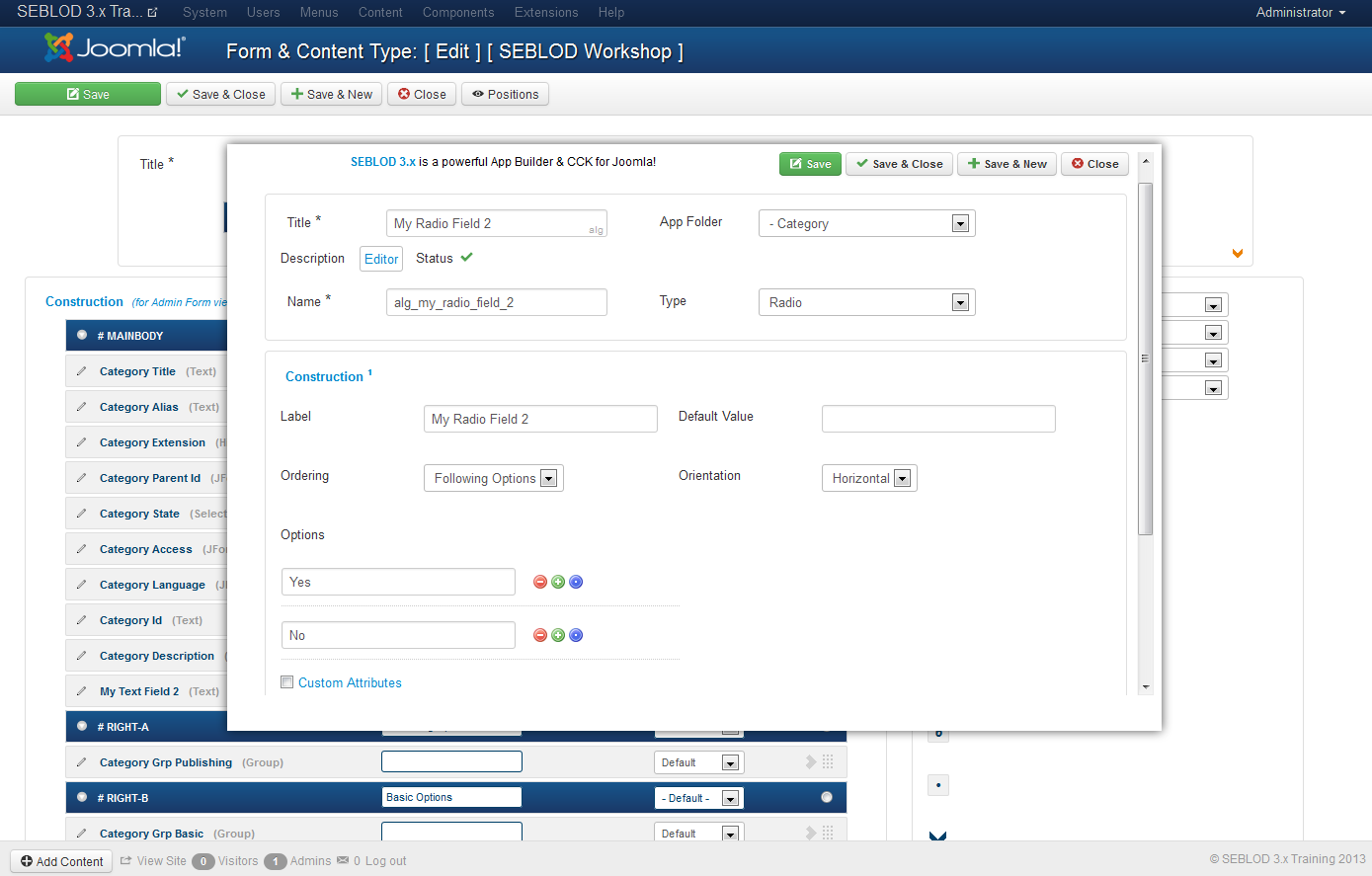
Task: Remove the Yes option with red minus
Action: [540, 582]
